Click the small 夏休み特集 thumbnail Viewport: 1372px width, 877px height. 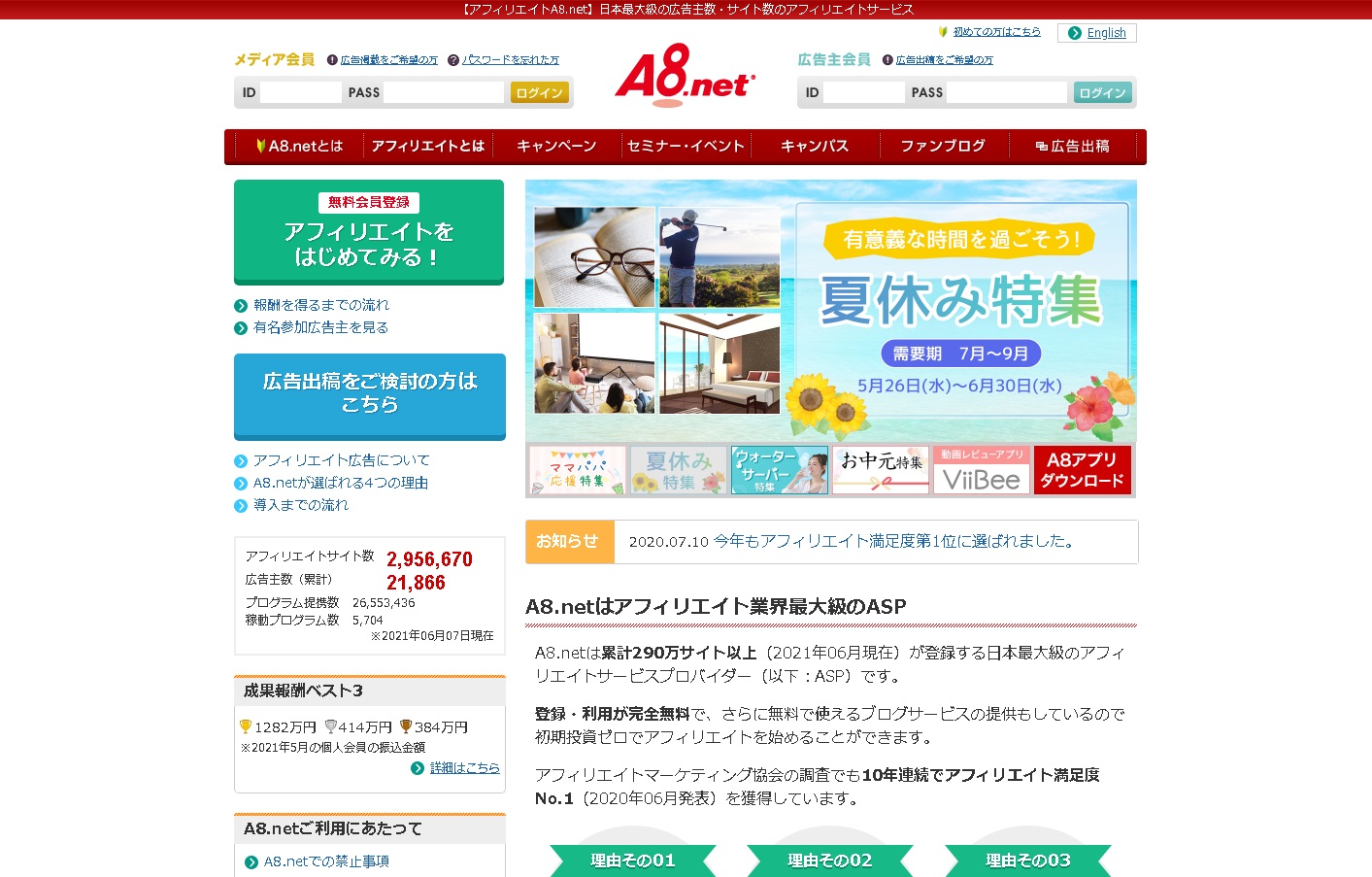tap(679, 470)
